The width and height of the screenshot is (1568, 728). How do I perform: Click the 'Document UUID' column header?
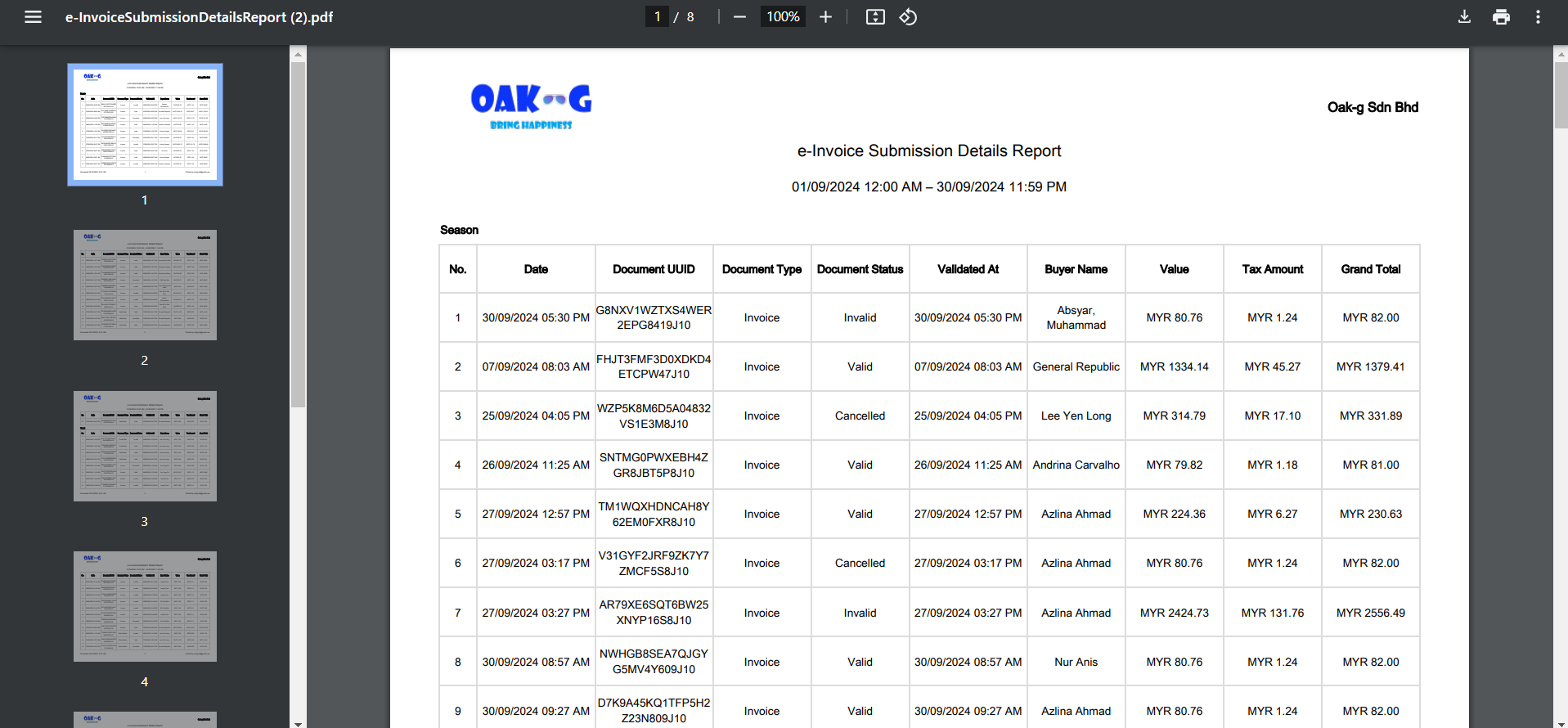point(654,269)
